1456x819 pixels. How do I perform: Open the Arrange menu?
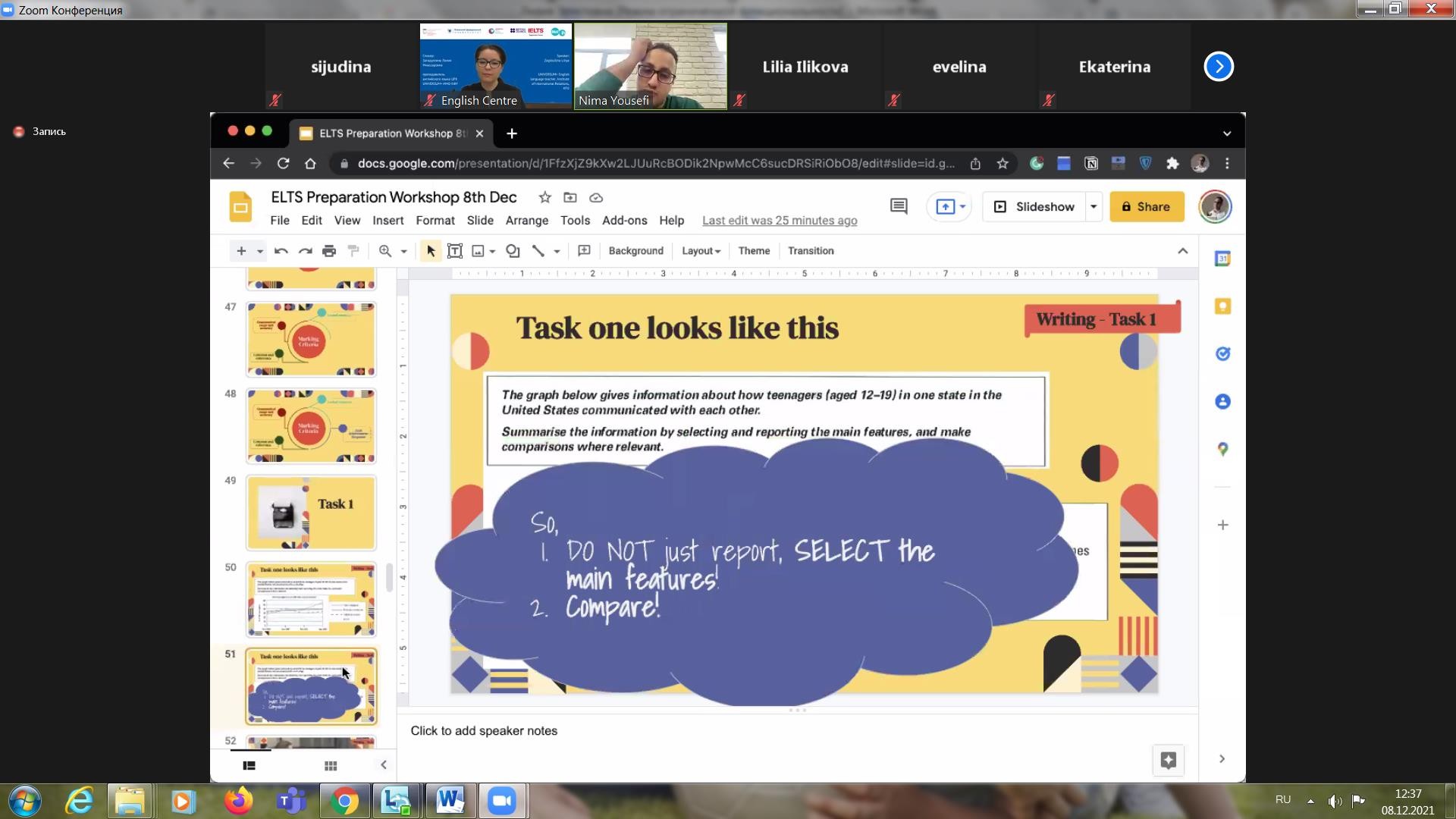[x=526, y=221]
